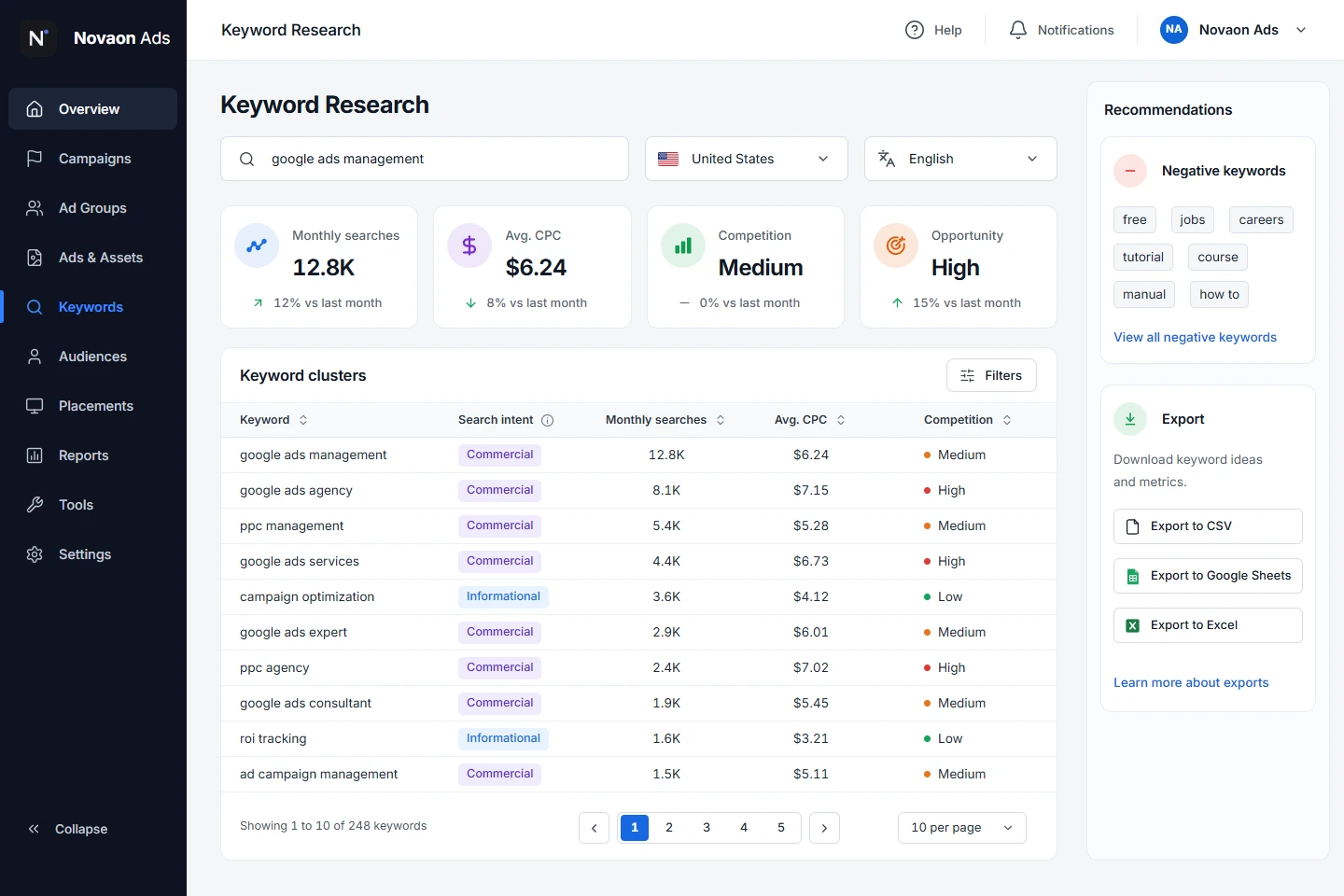The image size is (1344, 896).
Task: Open Campaigns in the sidebar
Action: [x=92, y=159]
